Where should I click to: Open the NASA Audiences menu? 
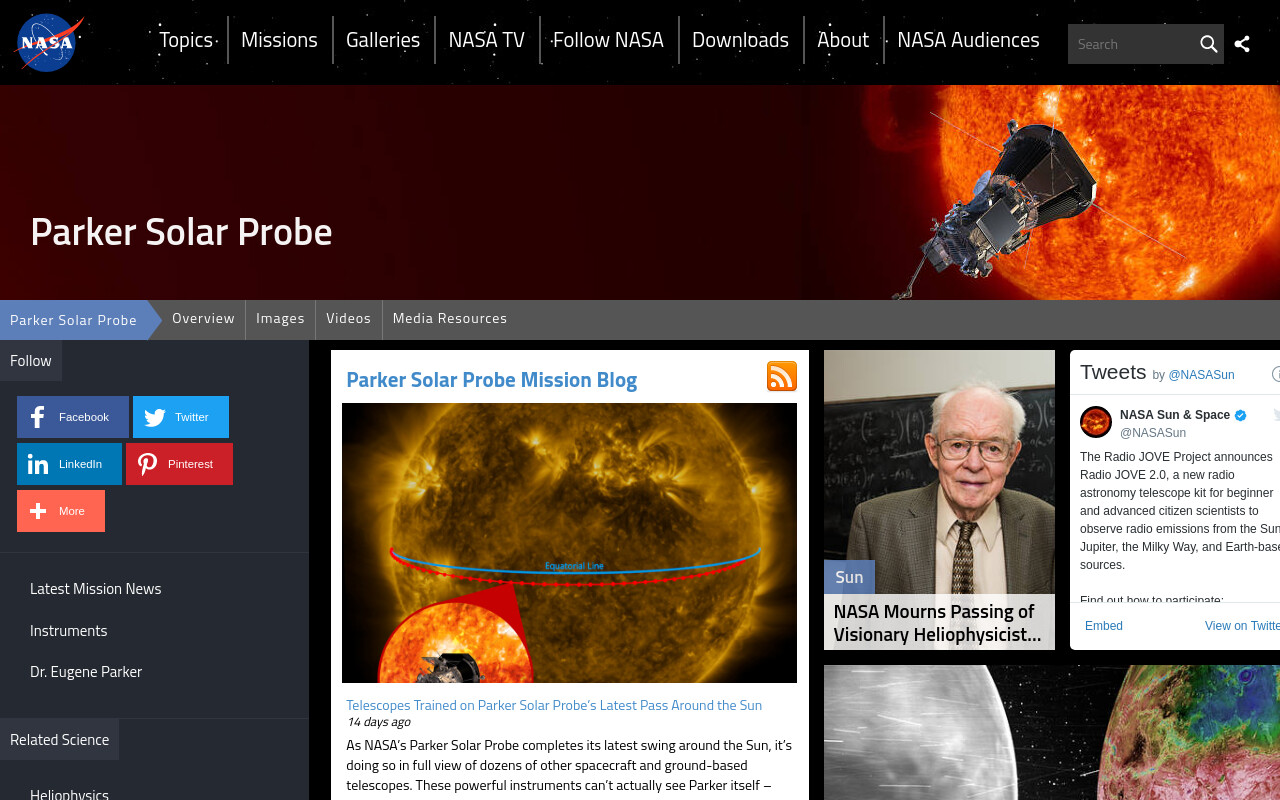tap(968, 40)
